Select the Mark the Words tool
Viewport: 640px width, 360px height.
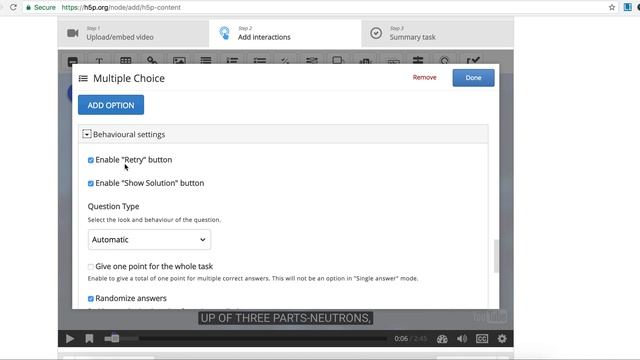click(365, 61)
